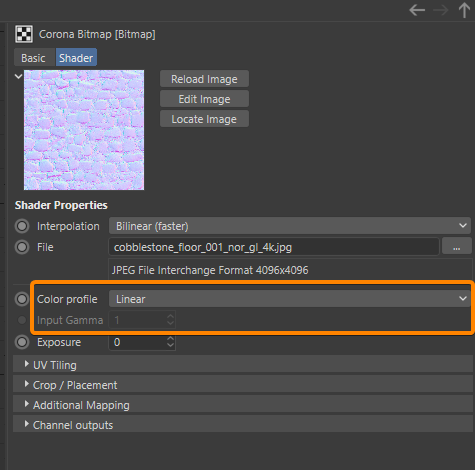Switch to the Shader tab
The image size is (475, 470).
[x=76, y=58]
